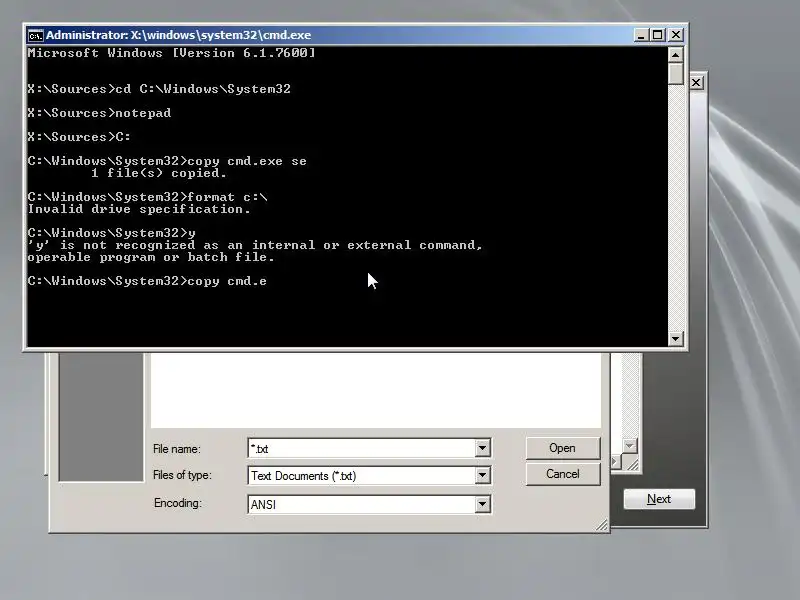The image size is (800, 600).
Task: Click Notepad scrollbar down arrow
Action: (x=630, y=446)
